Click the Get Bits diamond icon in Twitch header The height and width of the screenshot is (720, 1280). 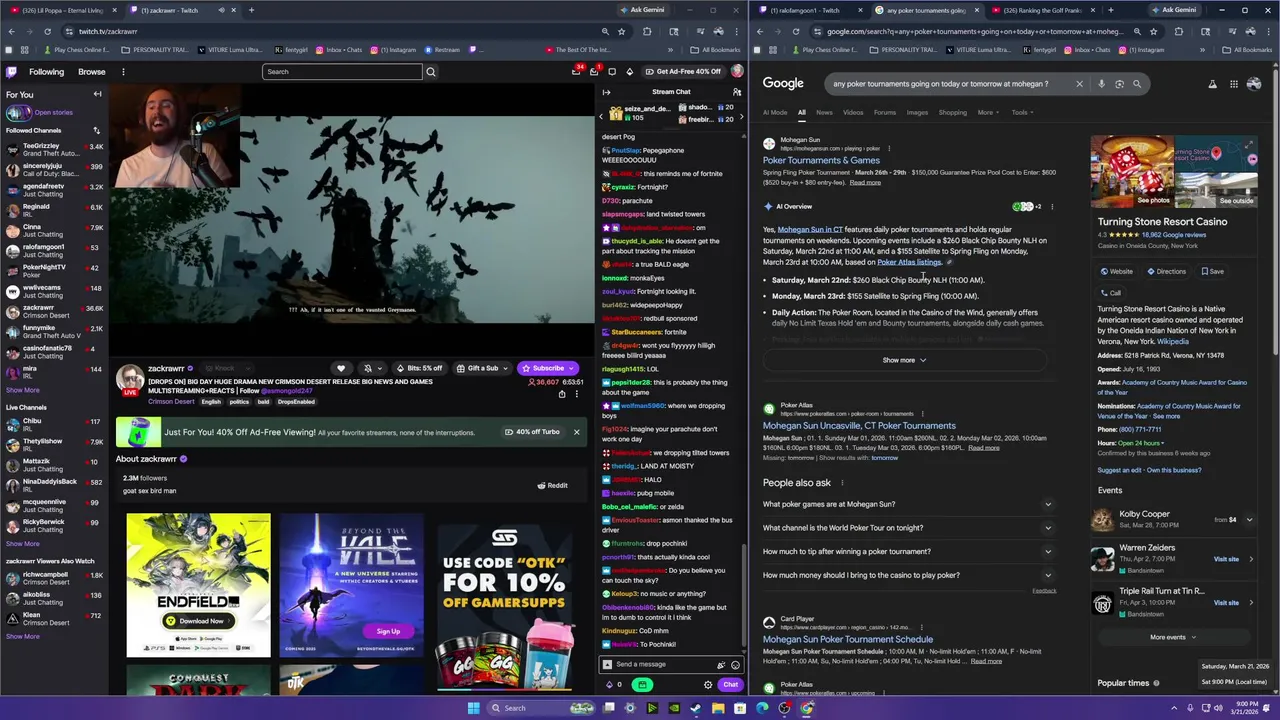(x=629, y=72)
